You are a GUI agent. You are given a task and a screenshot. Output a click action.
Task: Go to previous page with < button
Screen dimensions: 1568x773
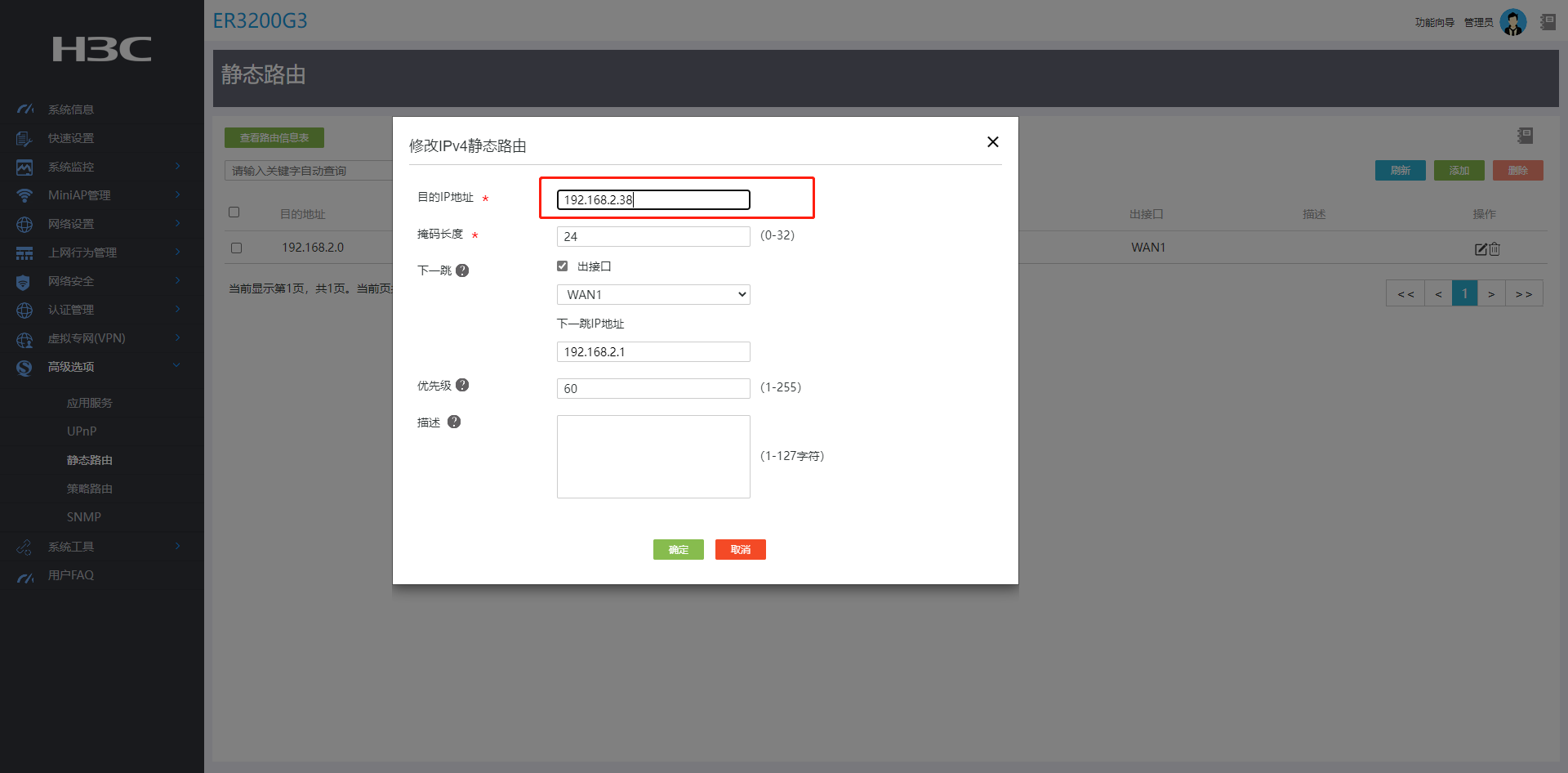pos(1438,293)
